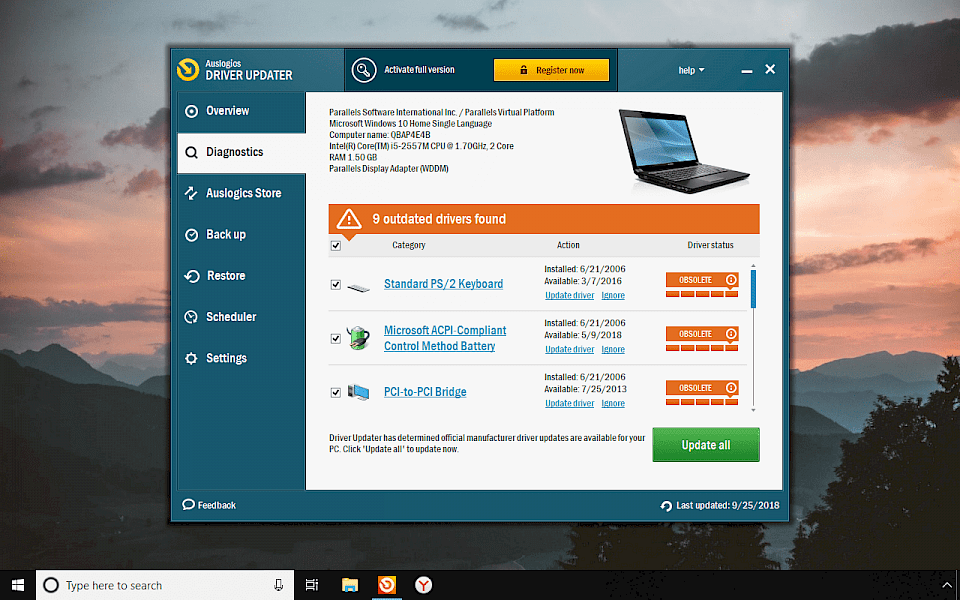Click the Activate full version text

[419, 70]
